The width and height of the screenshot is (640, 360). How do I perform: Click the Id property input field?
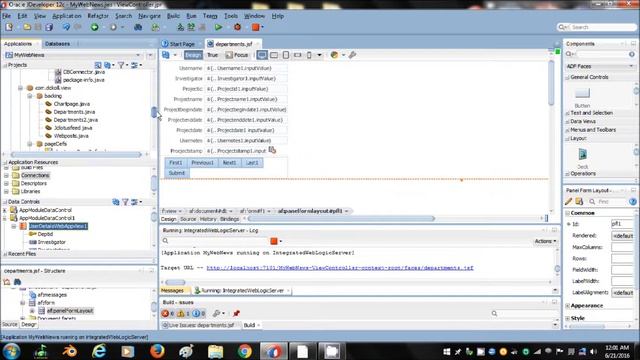coord(622,224)
